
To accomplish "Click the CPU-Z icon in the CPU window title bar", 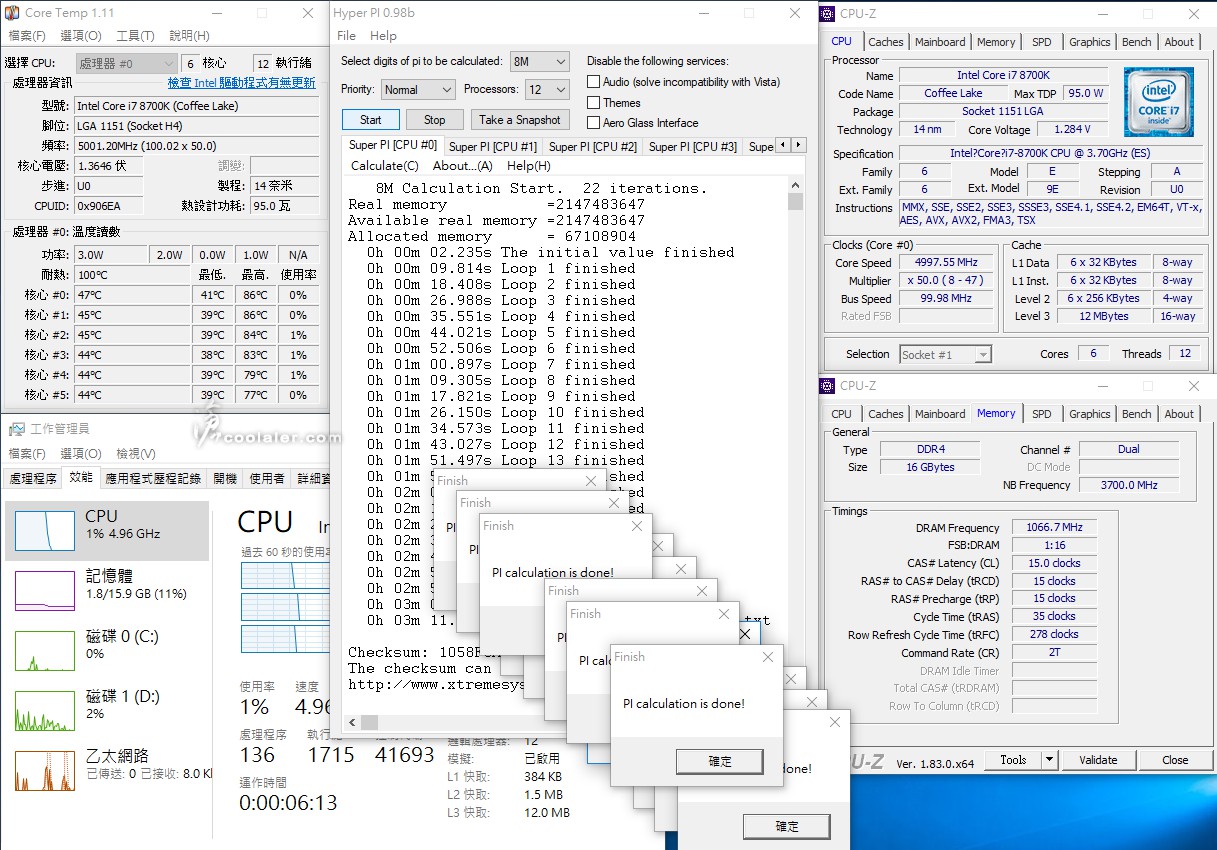I will [827, 13].
